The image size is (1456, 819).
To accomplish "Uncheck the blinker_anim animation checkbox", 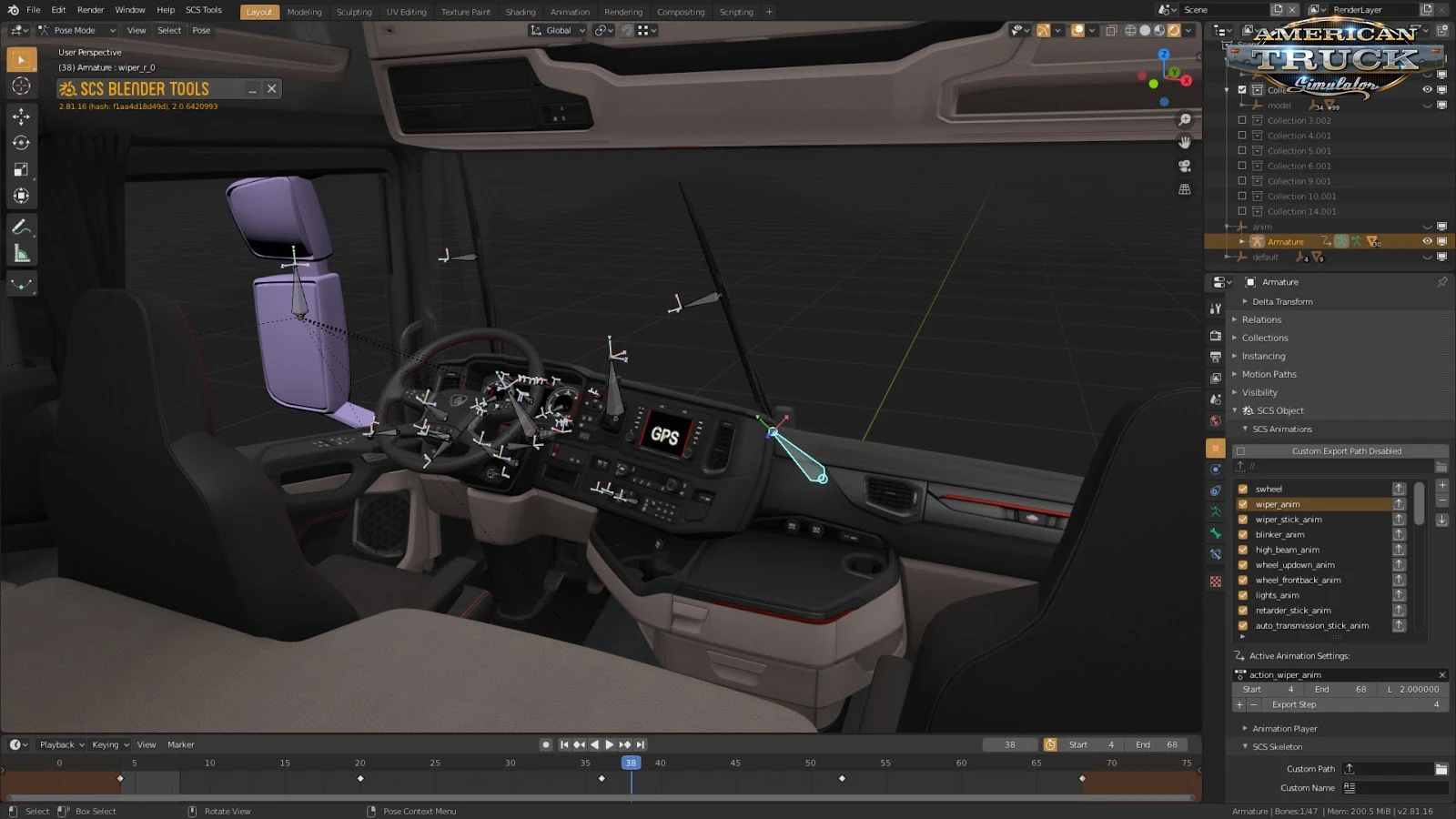I will click(1242, 534).
